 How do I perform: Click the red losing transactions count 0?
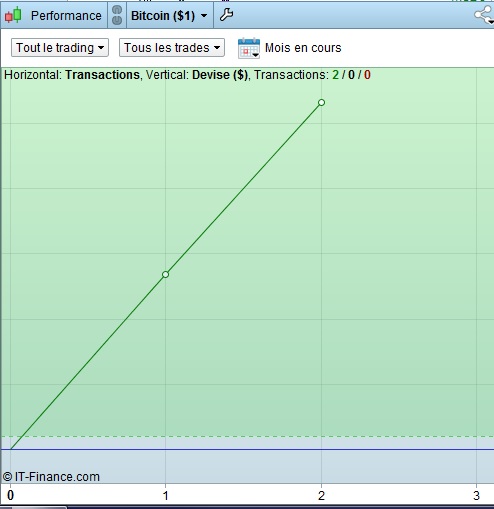tap(367, 75)
